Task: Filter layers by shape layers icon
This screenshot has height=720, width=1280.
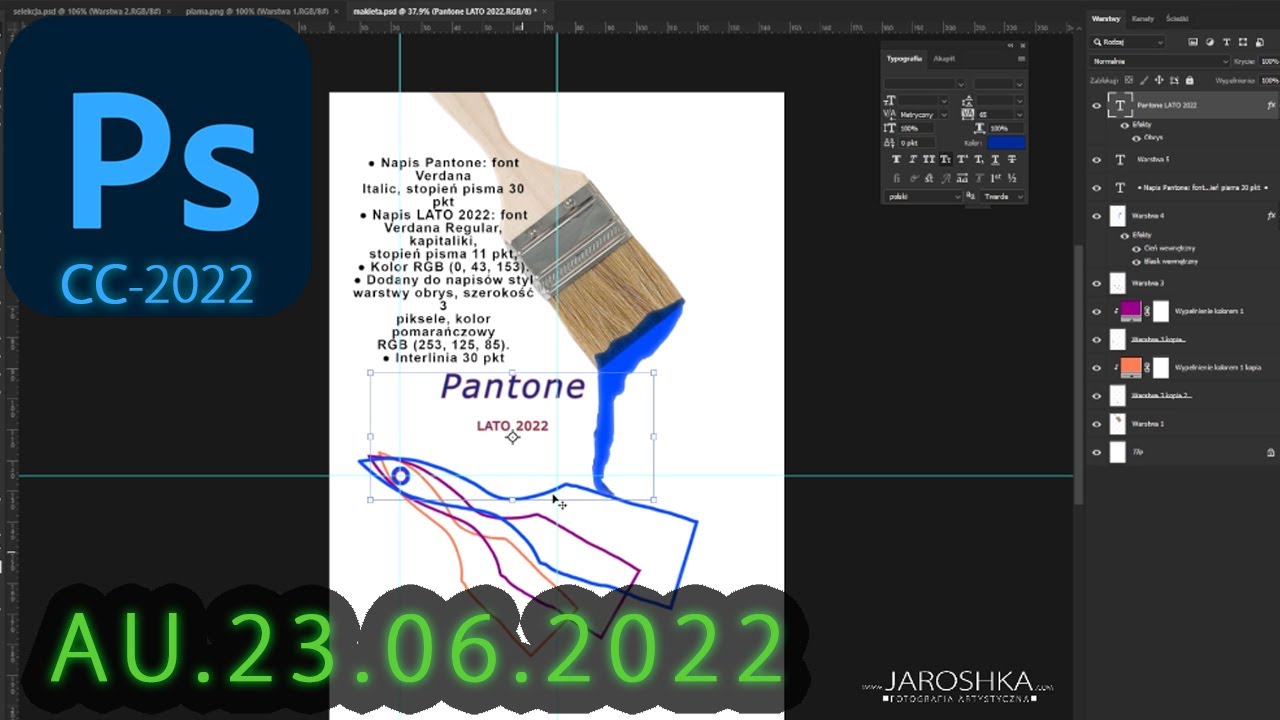Action: (1242, 42)
